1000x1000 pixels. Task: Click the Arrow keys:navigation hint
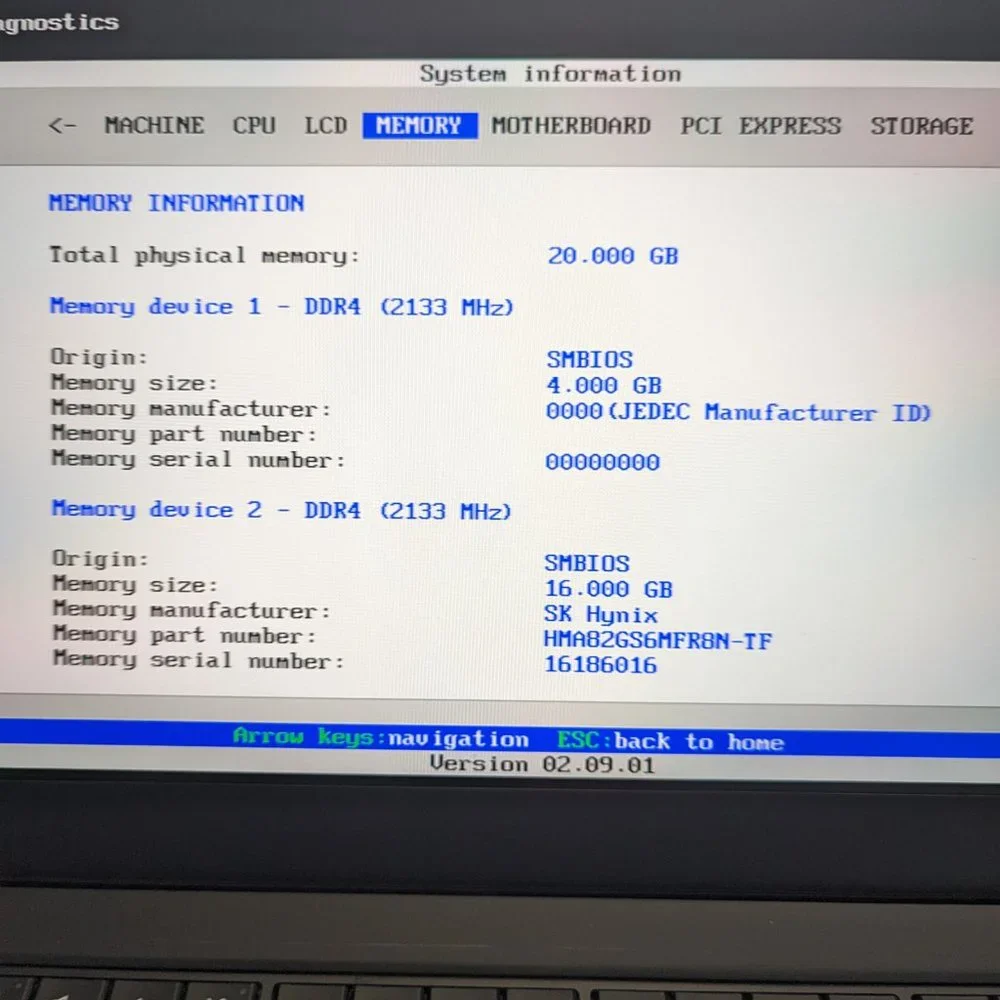click(x=381, y=738)
